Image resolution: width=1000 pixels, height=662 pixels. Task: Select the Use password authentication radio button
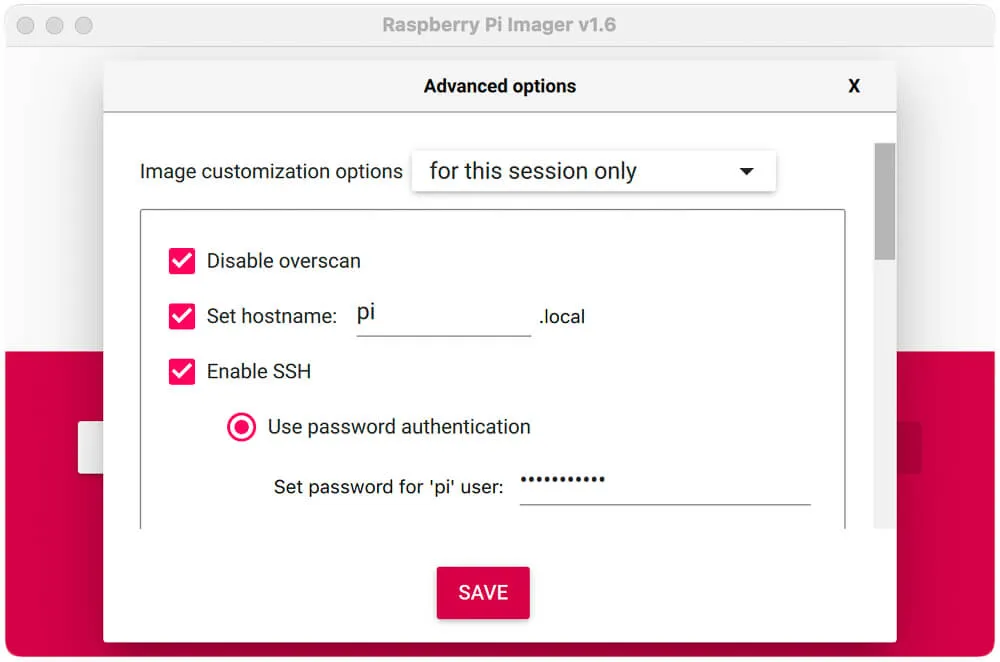[x=241, y=427]
